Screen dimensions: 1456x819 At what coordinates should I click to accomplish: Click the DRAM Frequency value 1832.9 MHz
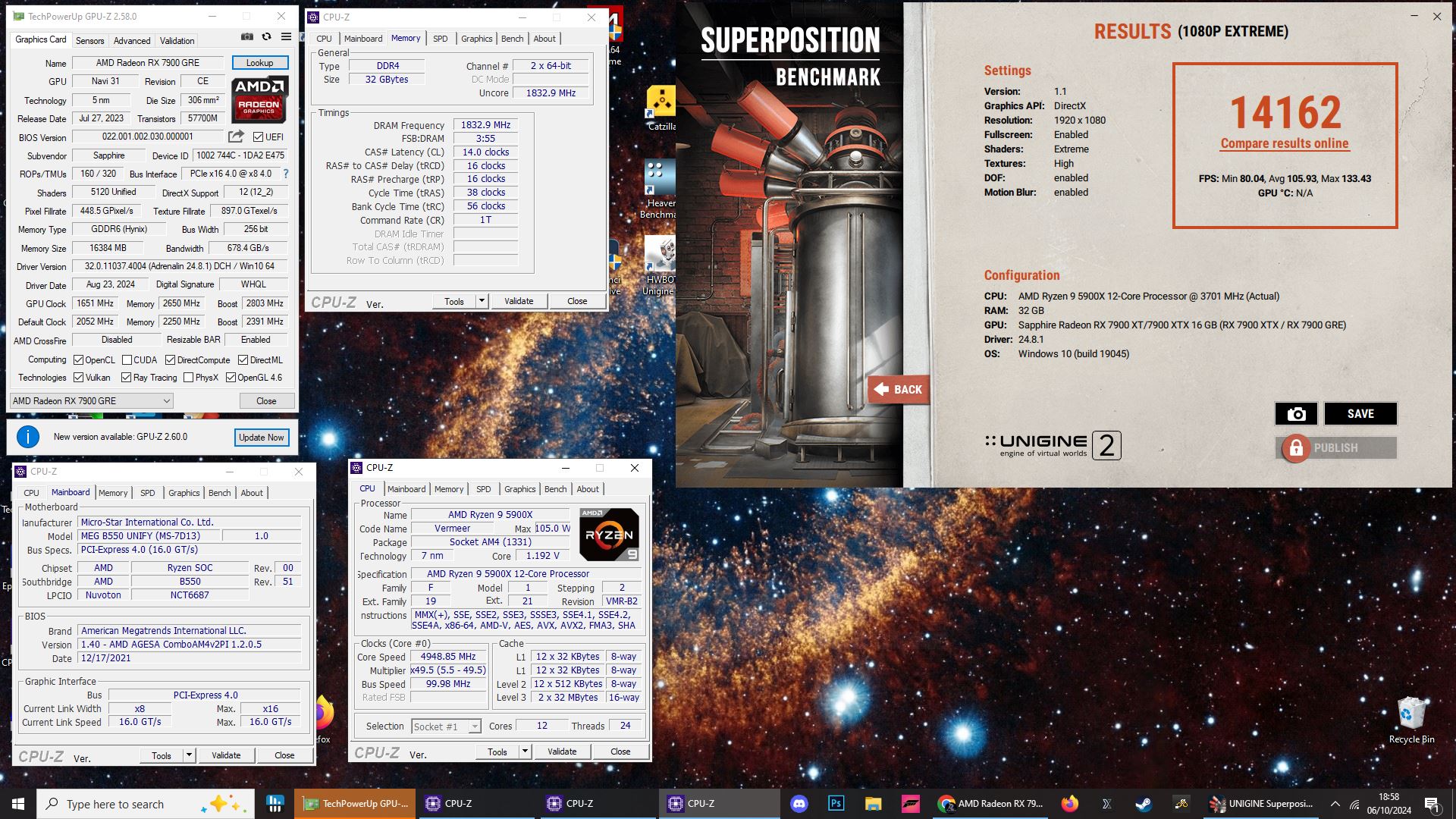tap(485, 125)
